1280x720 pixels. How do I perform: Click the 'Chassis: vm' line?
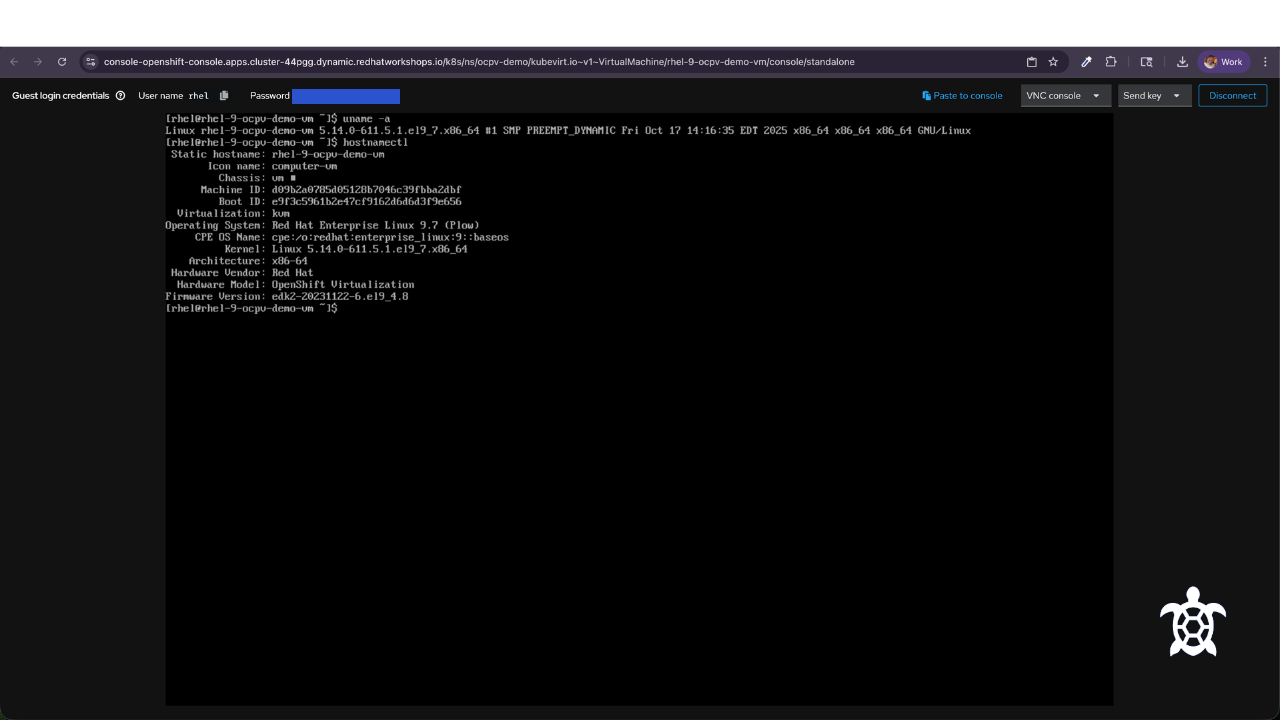(257, 178)
